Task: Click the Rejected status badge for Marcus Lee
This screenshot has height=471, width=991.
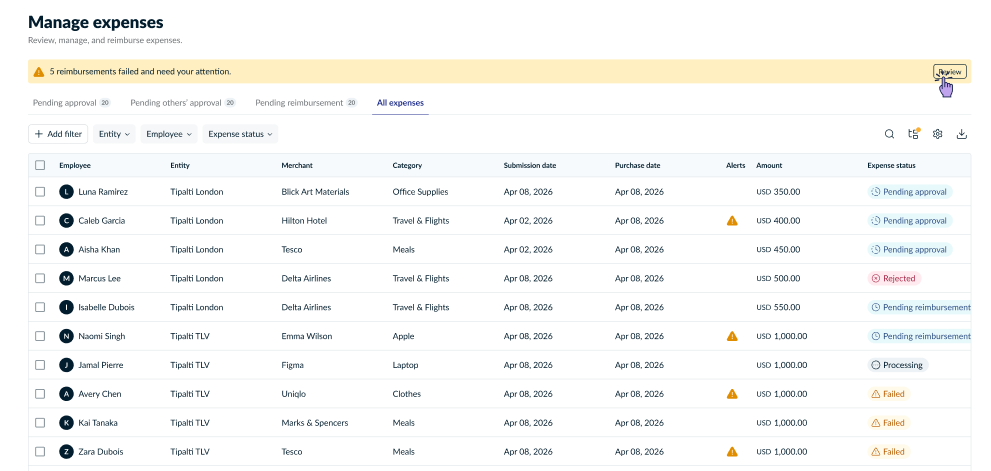Action: pos(894,278)
